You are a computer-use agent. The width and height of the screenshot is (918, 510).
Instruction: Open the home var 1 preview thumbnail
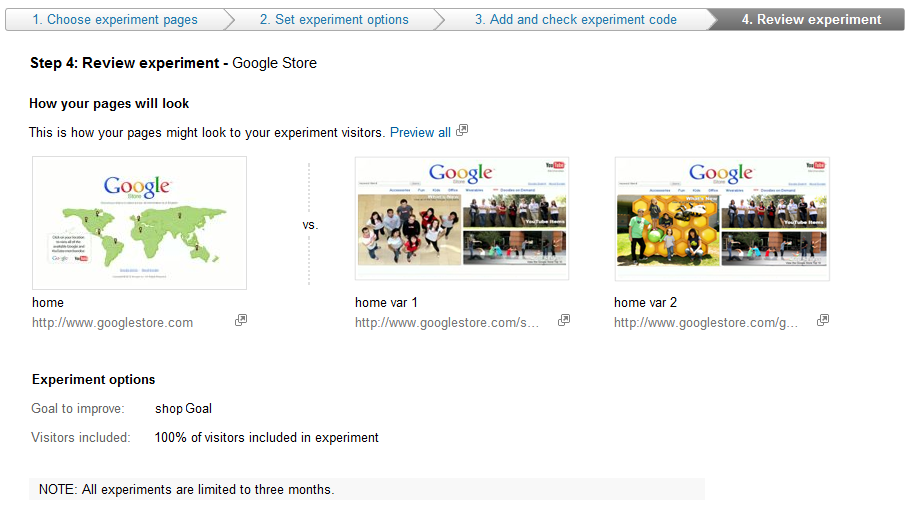(462, 218)
